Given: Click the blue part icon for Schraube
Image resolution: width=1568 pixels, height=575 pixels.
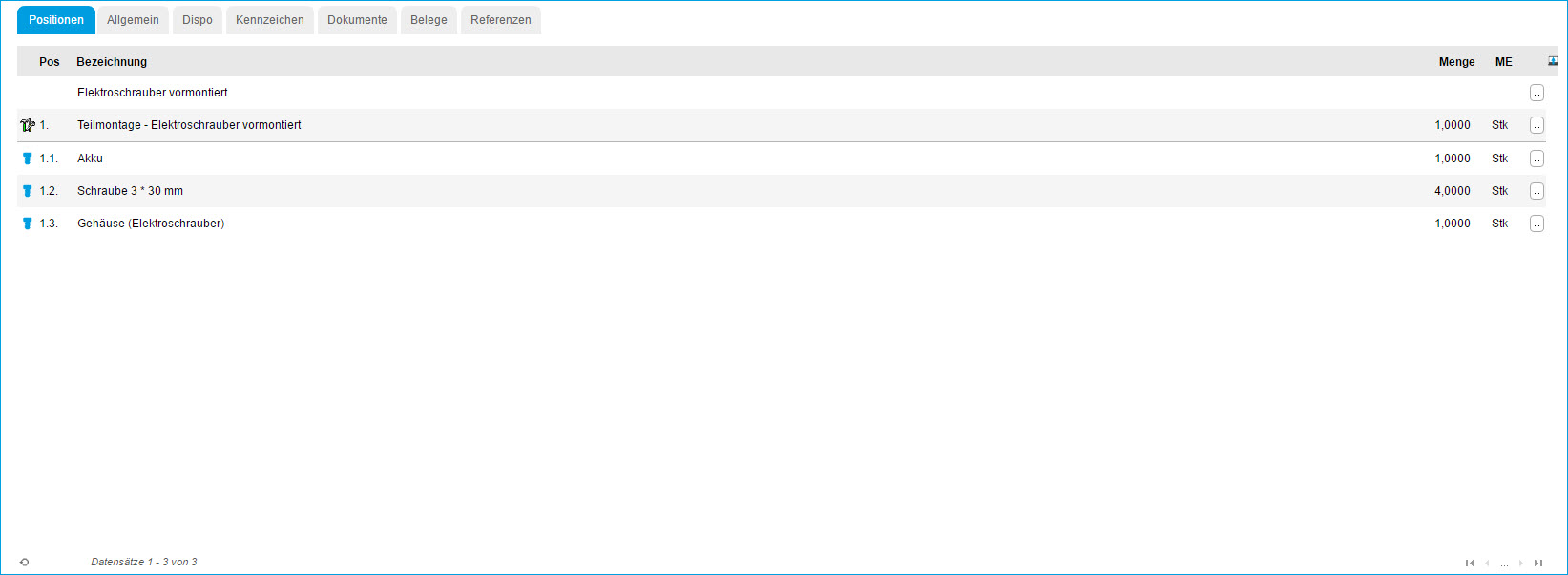Looking at the screenshot, I should pyautogui.click(x=27, y=191).
